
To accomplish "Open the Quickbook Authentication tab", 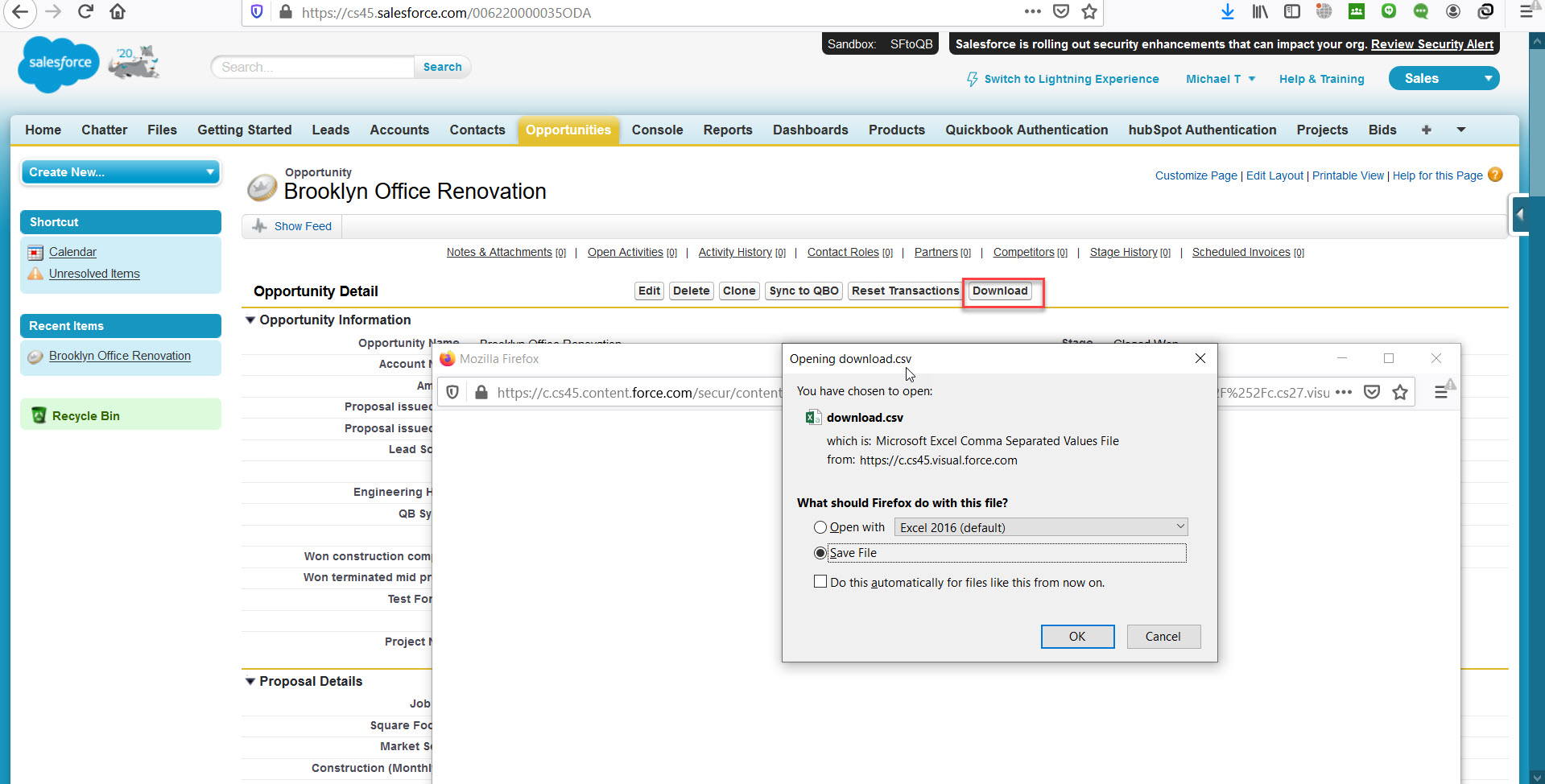I will 1027,130.
